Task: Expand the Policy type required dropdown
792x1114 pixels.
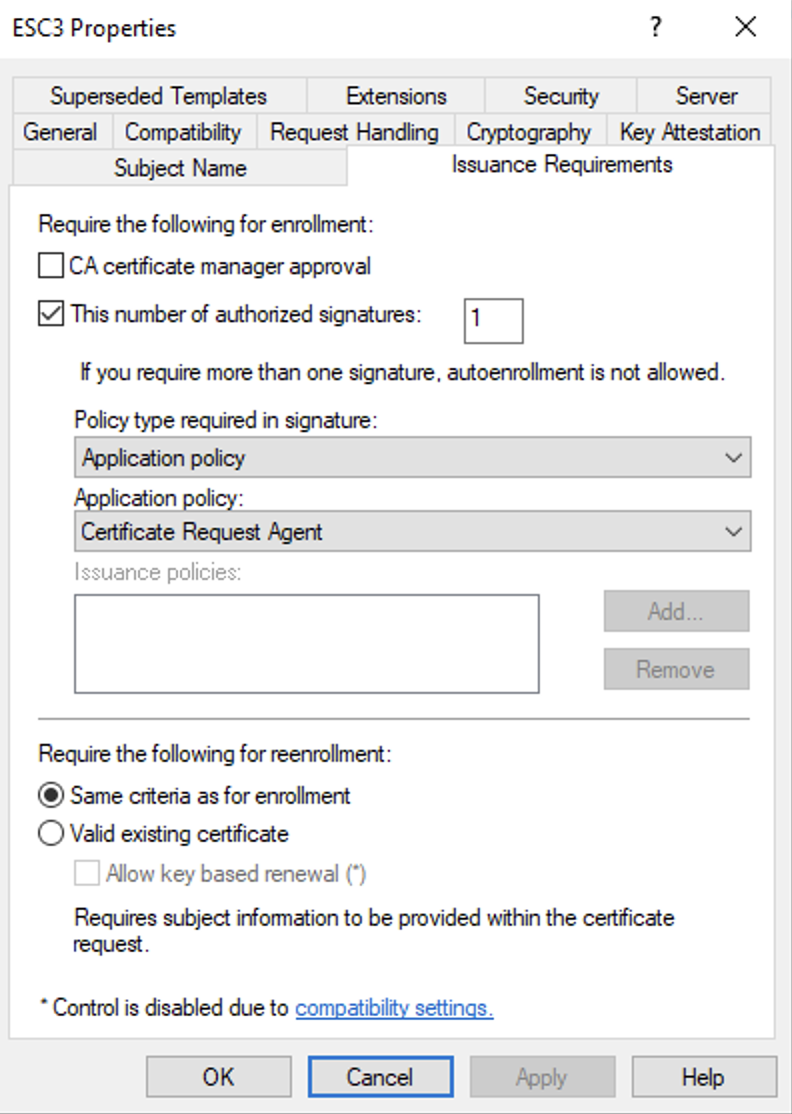Action: (412, 458)
